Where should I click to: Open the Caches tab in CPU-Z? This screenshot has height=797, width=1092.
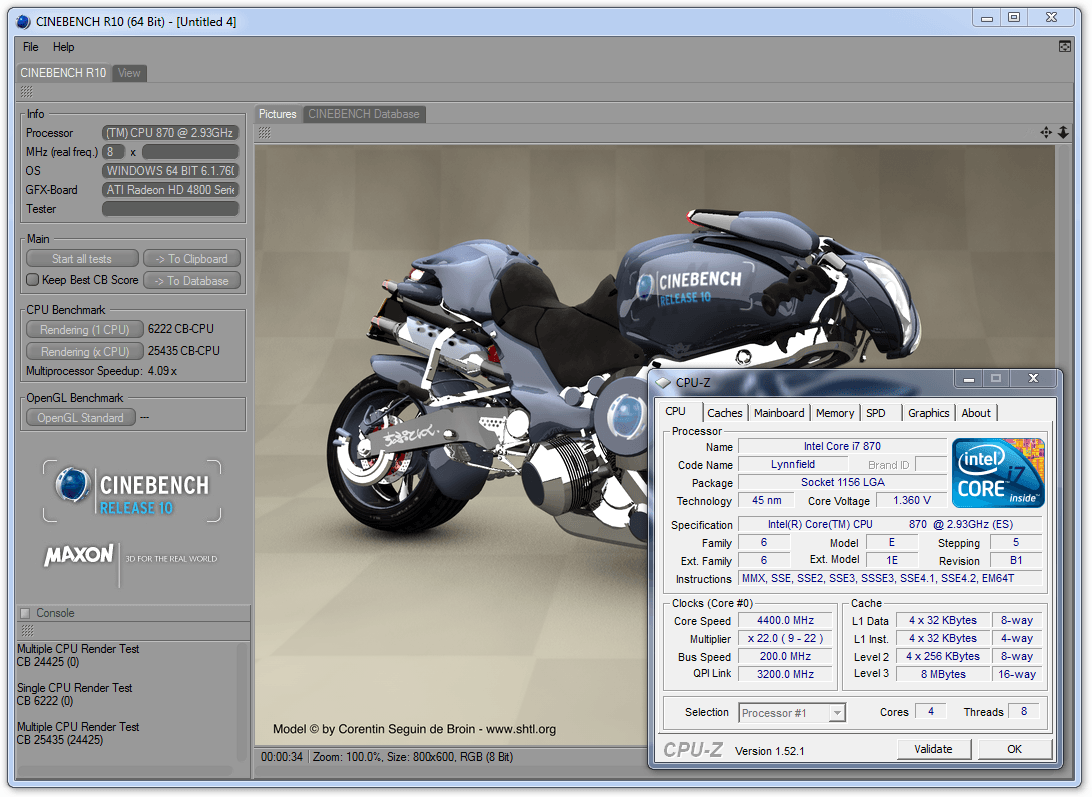point(725,413)
